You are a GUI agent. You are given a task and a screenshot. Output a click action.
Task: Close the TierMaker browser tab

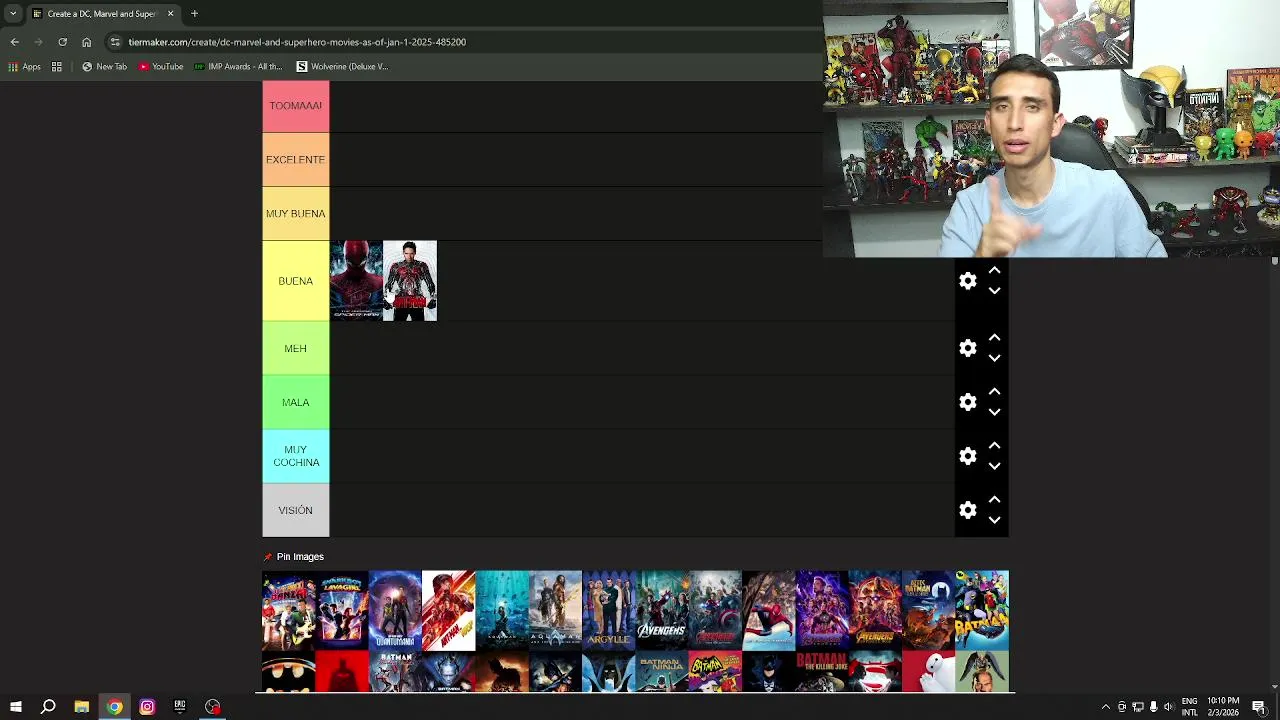coord(170,14)
